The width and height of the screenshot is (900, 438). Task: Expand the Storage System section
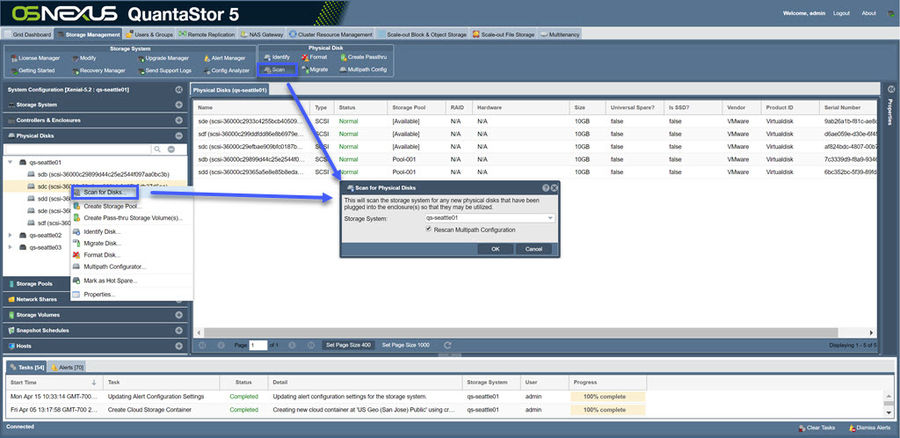click(179, 105)
